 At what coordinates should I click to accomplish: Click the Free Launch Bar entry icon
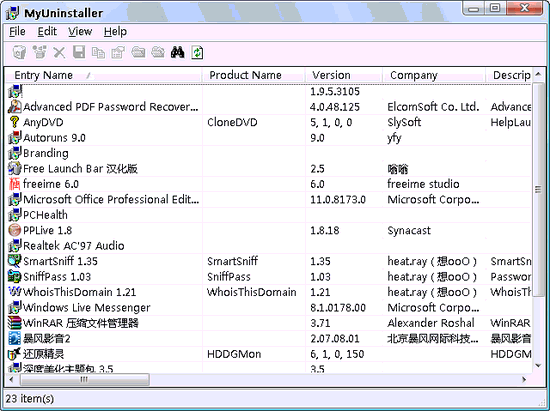14,168
